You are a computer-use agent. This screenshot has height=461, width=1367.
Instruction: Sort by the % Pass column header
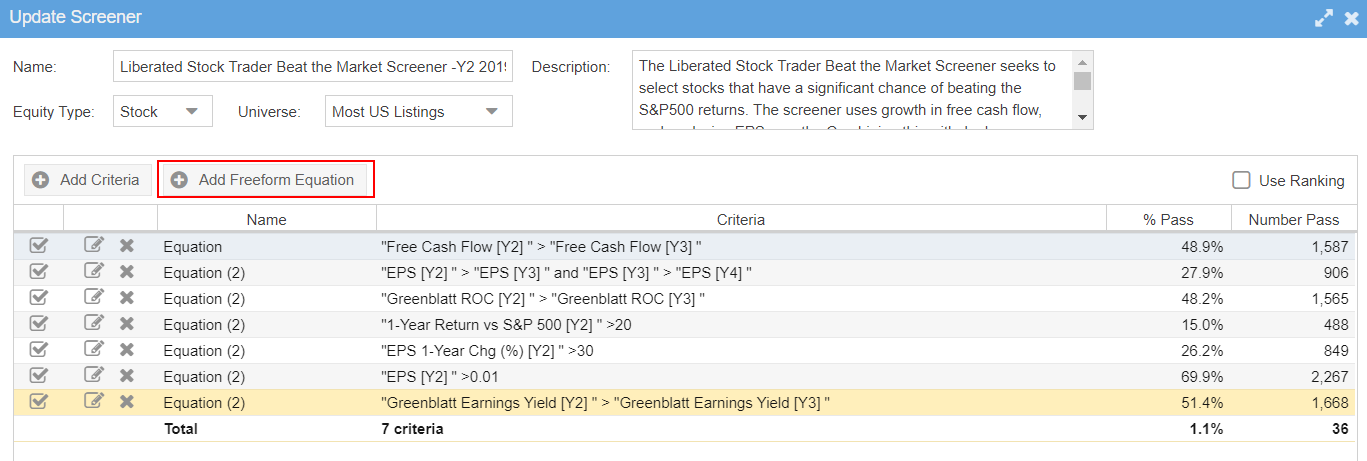click(x=1168, y=220)
